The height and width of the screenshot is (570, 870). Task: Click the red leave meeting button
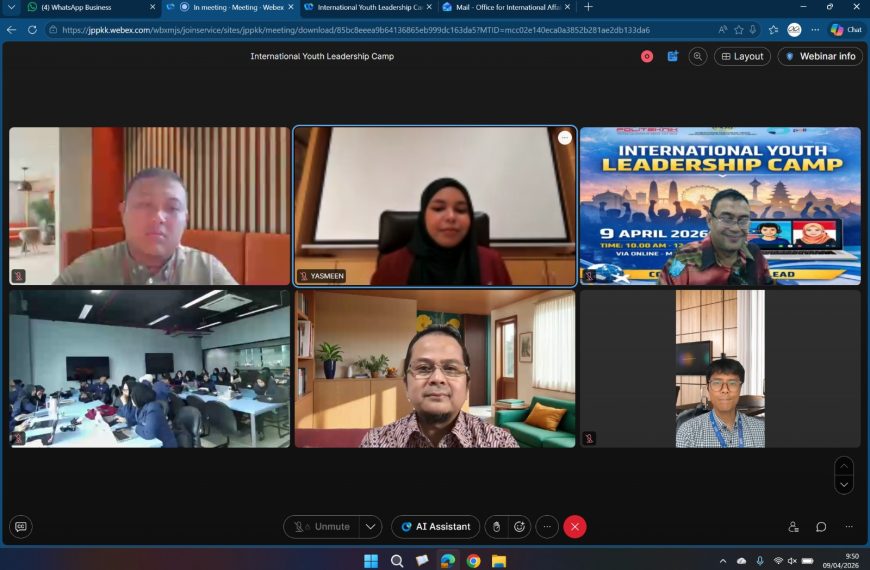click(x=575, y=527)
